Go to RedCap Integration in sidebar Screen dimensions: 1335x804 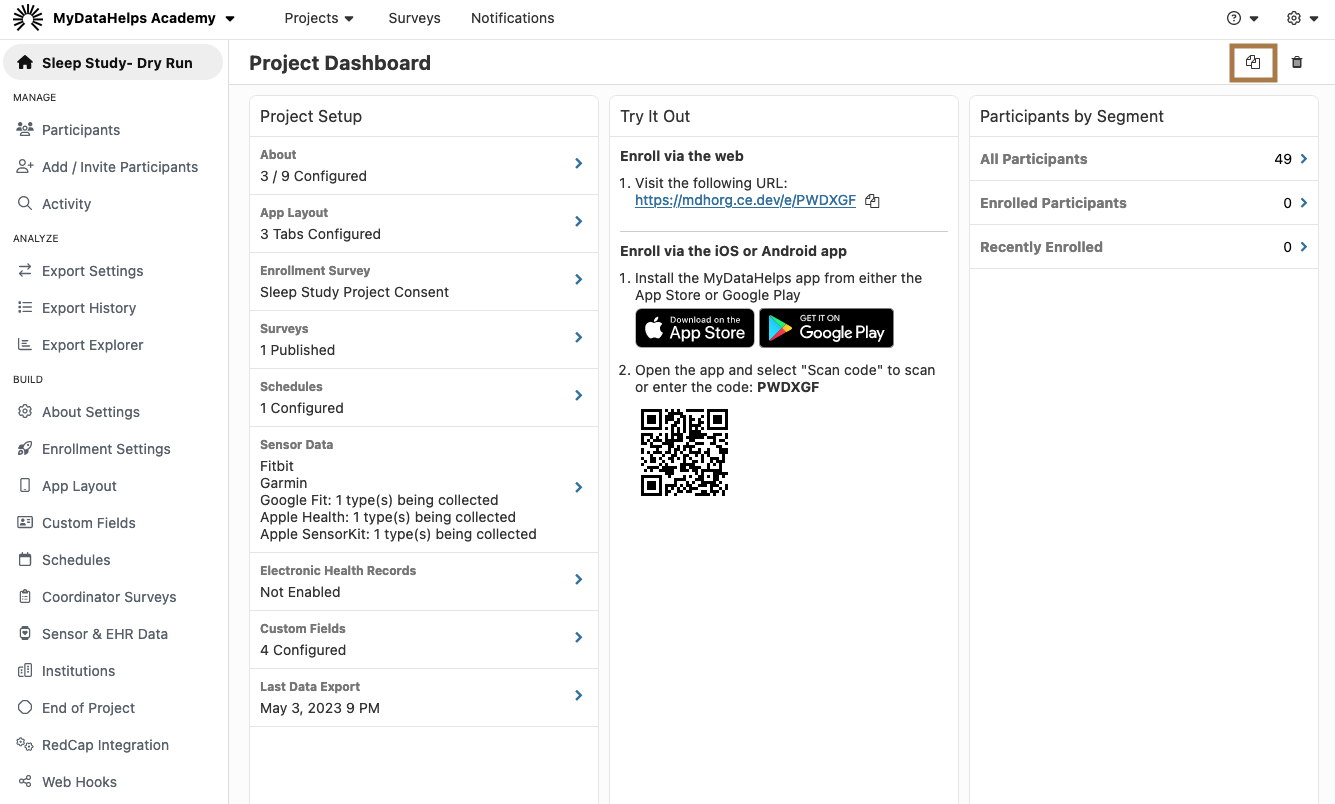tap(105, 744)
